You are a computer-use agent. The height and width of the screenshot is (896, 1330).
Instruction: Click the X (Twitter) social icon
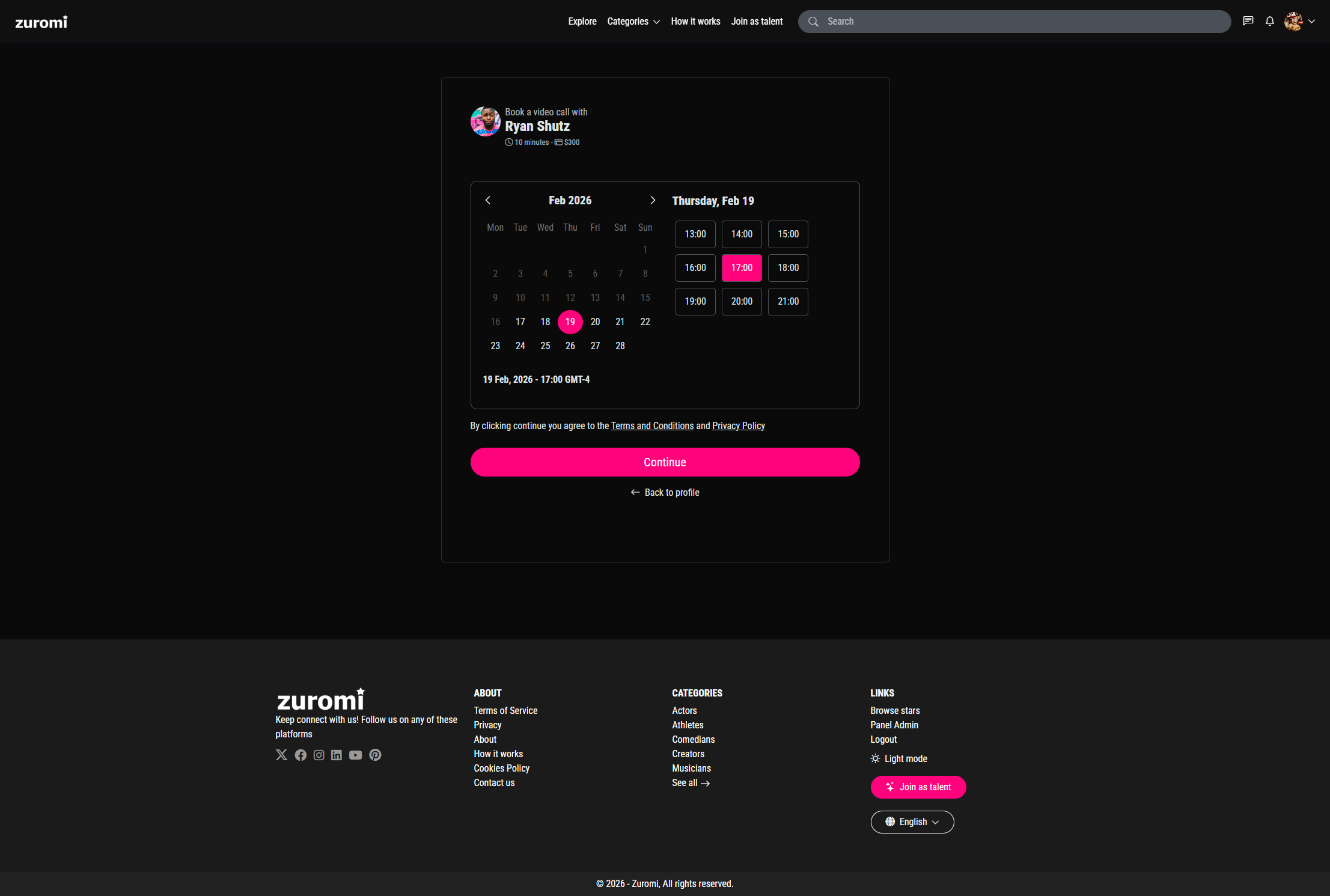tap(281, 755)
